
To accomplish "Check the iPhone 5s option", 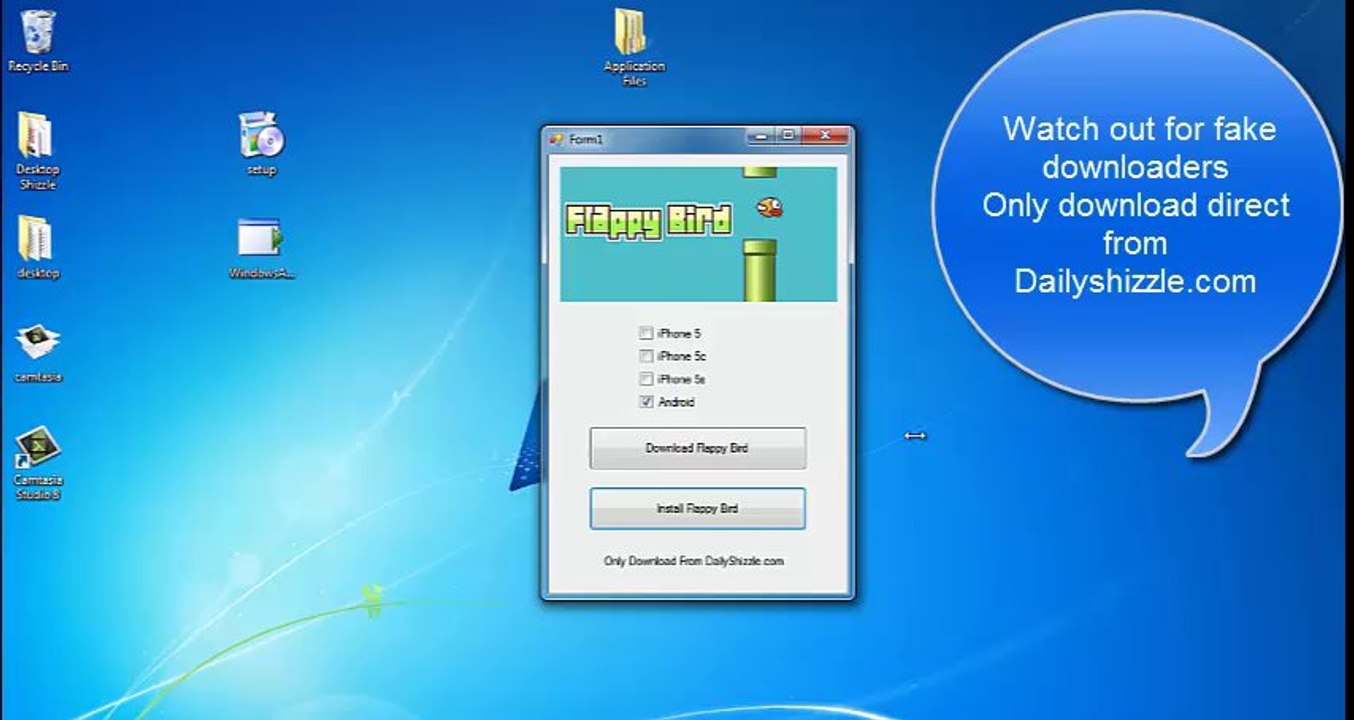I will [x=646, y=379].
